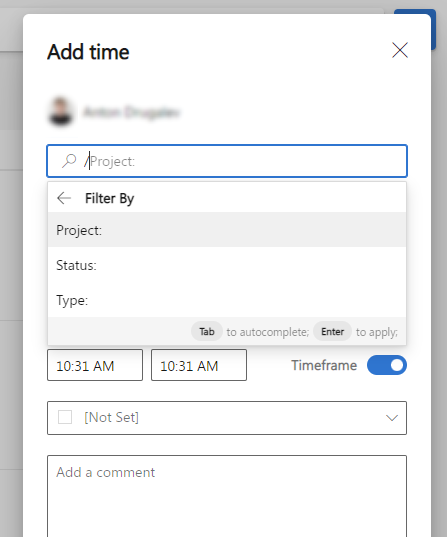Open the [Not Set] combo box
The height and width of the screenshot is (537, 447).
(227, 418)
